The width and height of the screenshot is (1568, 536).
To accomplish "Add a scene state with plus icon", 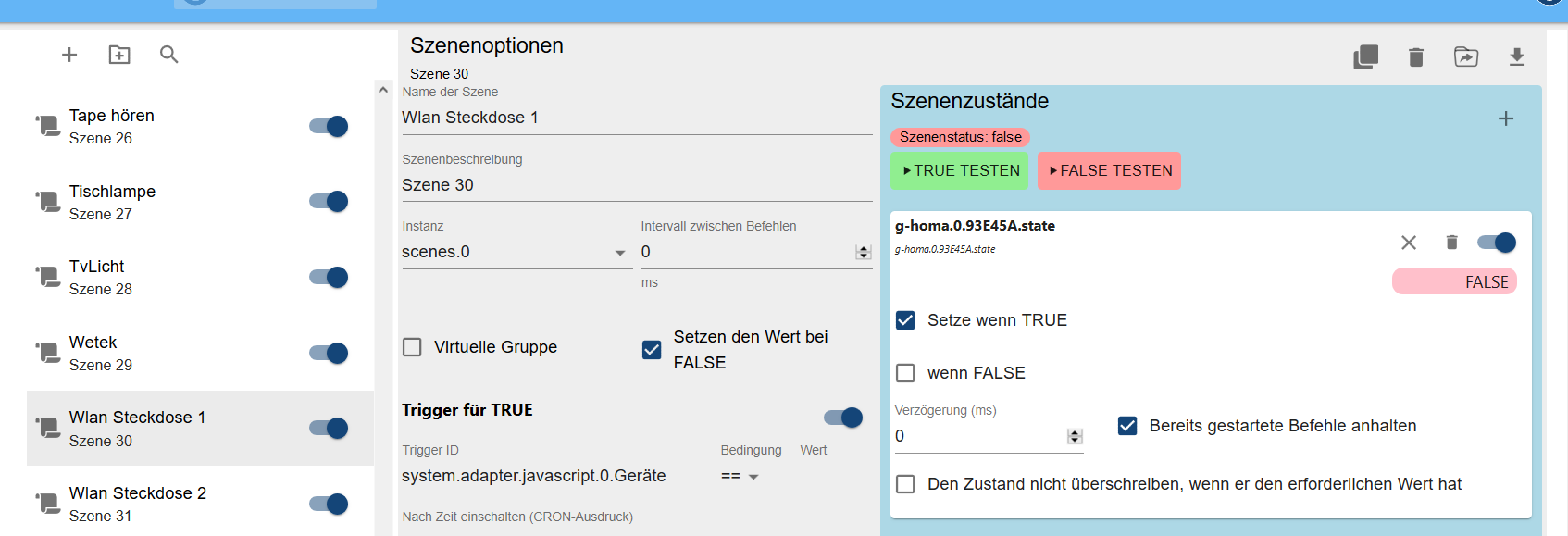I will tap(1506, 118).
